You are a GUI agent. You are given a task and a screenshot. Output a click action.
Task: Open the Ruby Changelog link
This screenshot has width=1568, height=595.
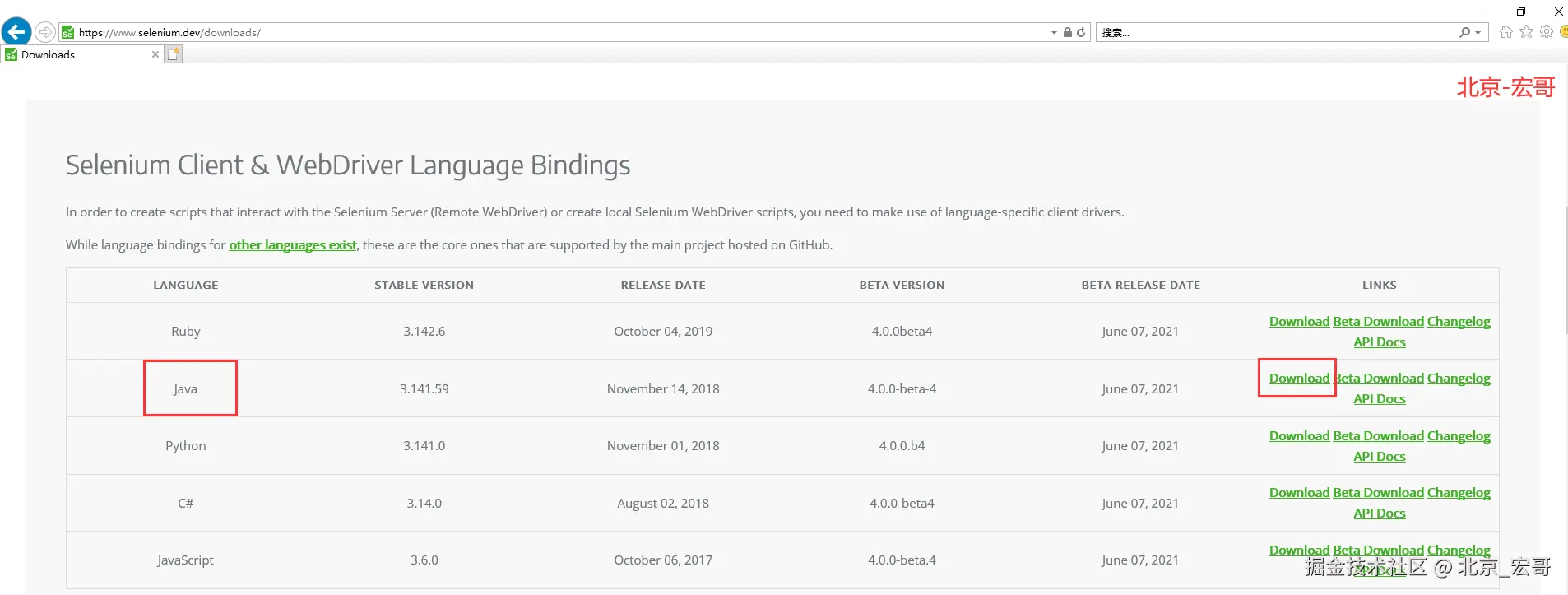1459,322
